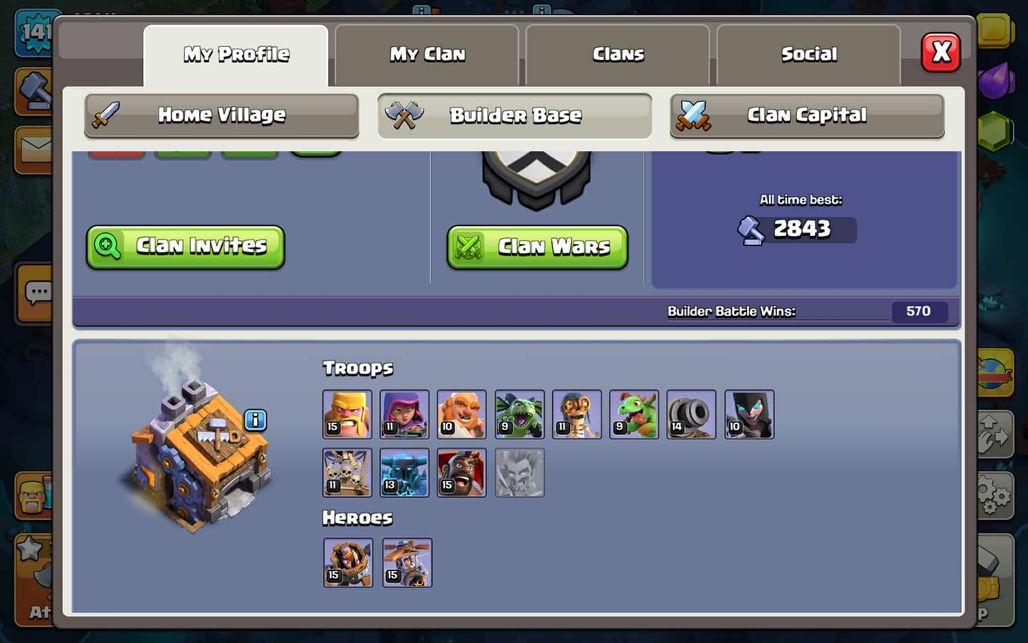This screenshot has height=643, width=1028.
Task: Tap the Battle Copter hero icon
Action: pos(407,562)
